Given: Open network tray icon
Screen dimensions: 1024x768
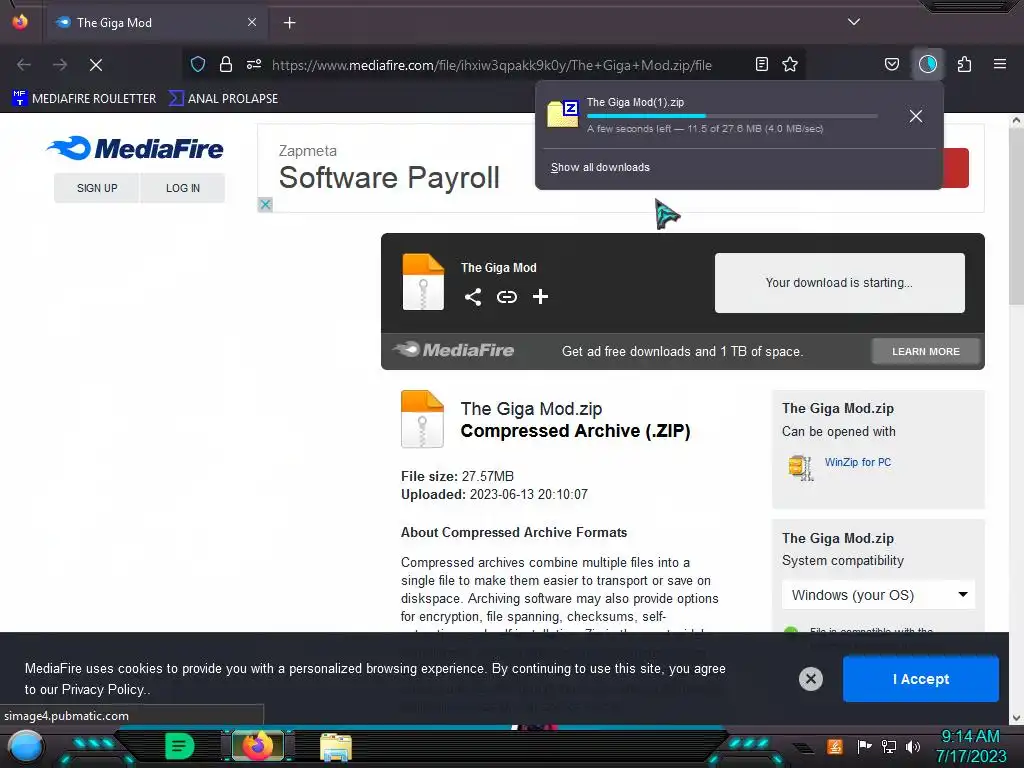Looking at the screenshot, I should pos(889,746).
